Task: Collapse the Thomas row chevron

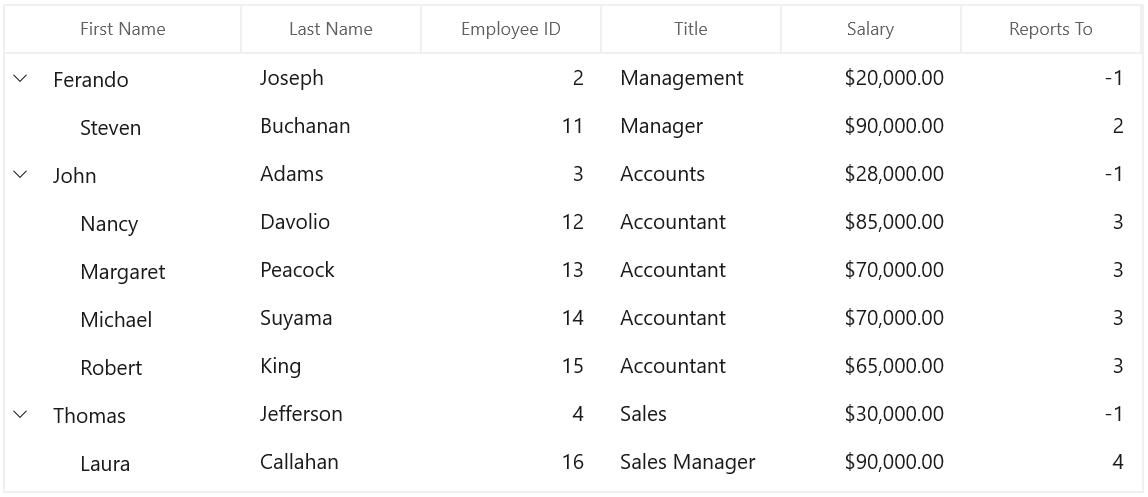Action: 20,414
